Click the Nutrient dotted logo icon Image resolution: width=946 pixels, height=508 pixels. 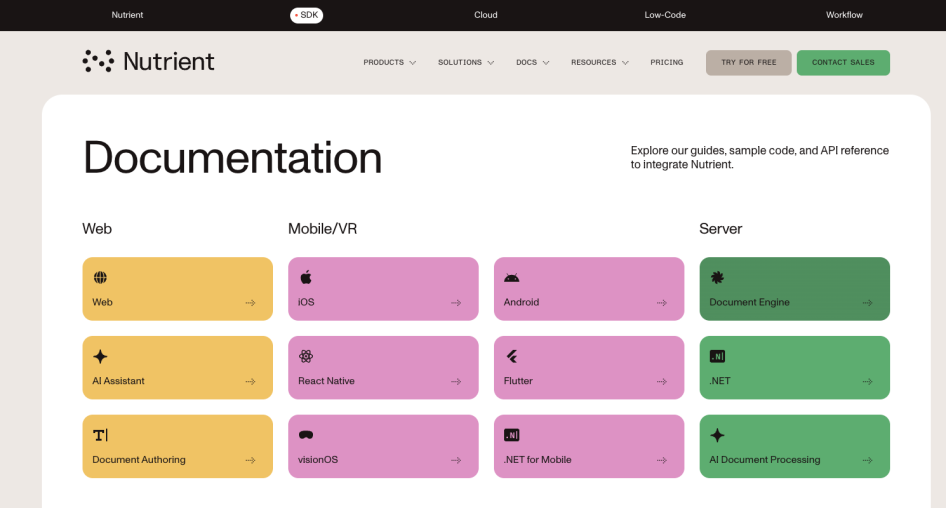point(98,62)
